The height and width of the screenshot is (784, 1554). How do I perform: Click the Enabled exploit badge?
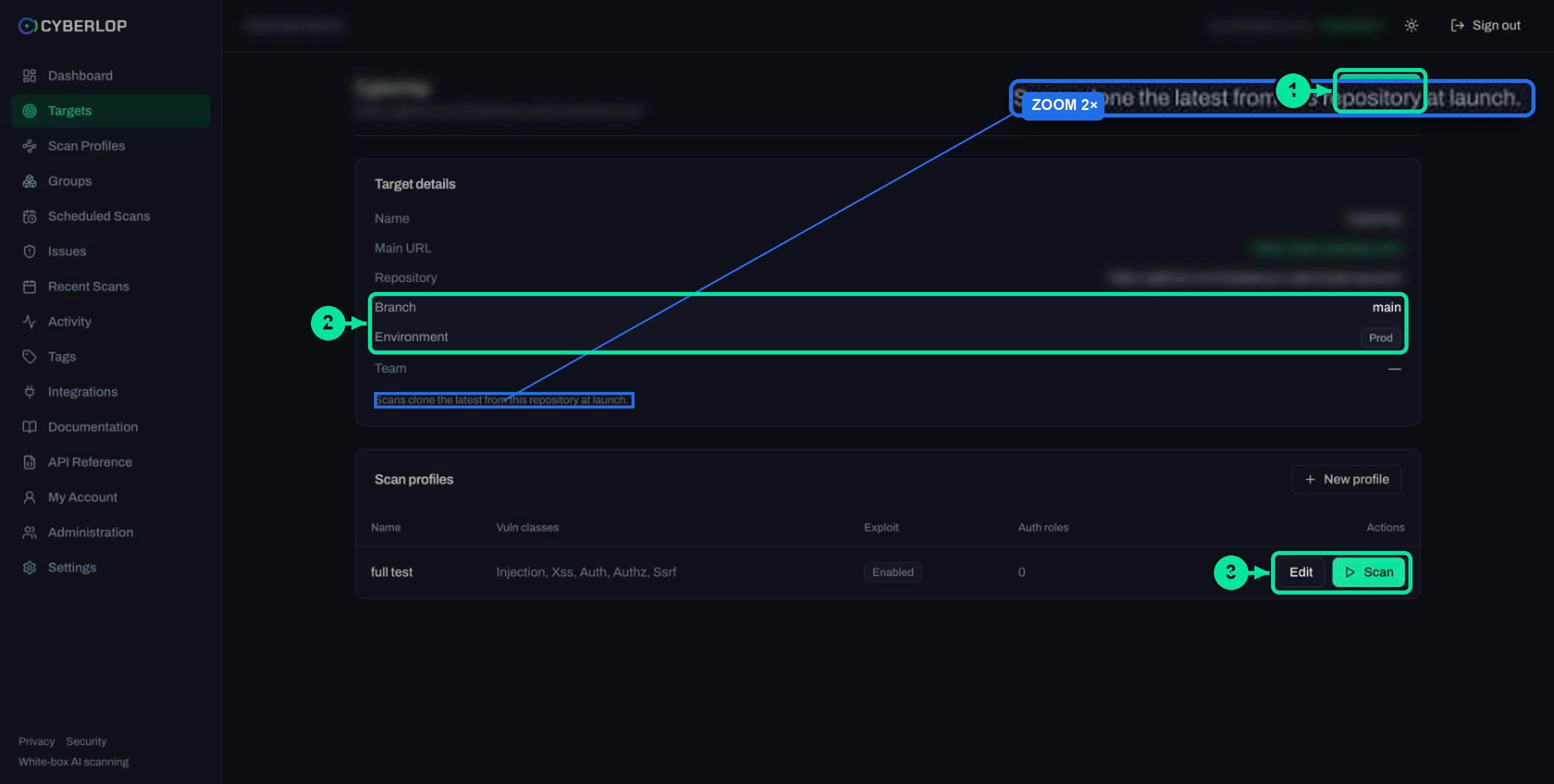point(892,571)
